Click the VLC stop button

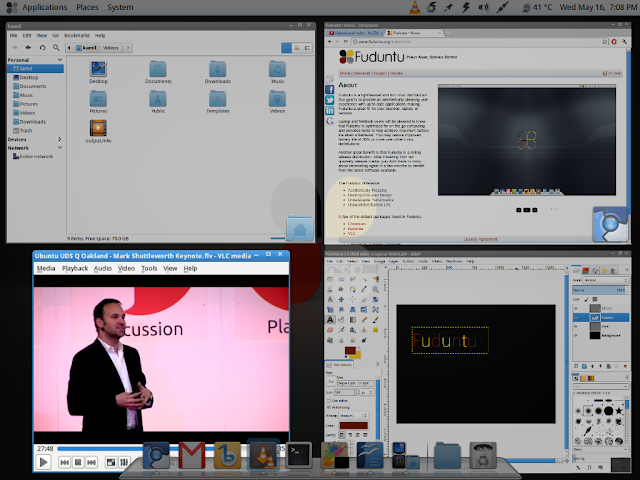tap(78, 462)
